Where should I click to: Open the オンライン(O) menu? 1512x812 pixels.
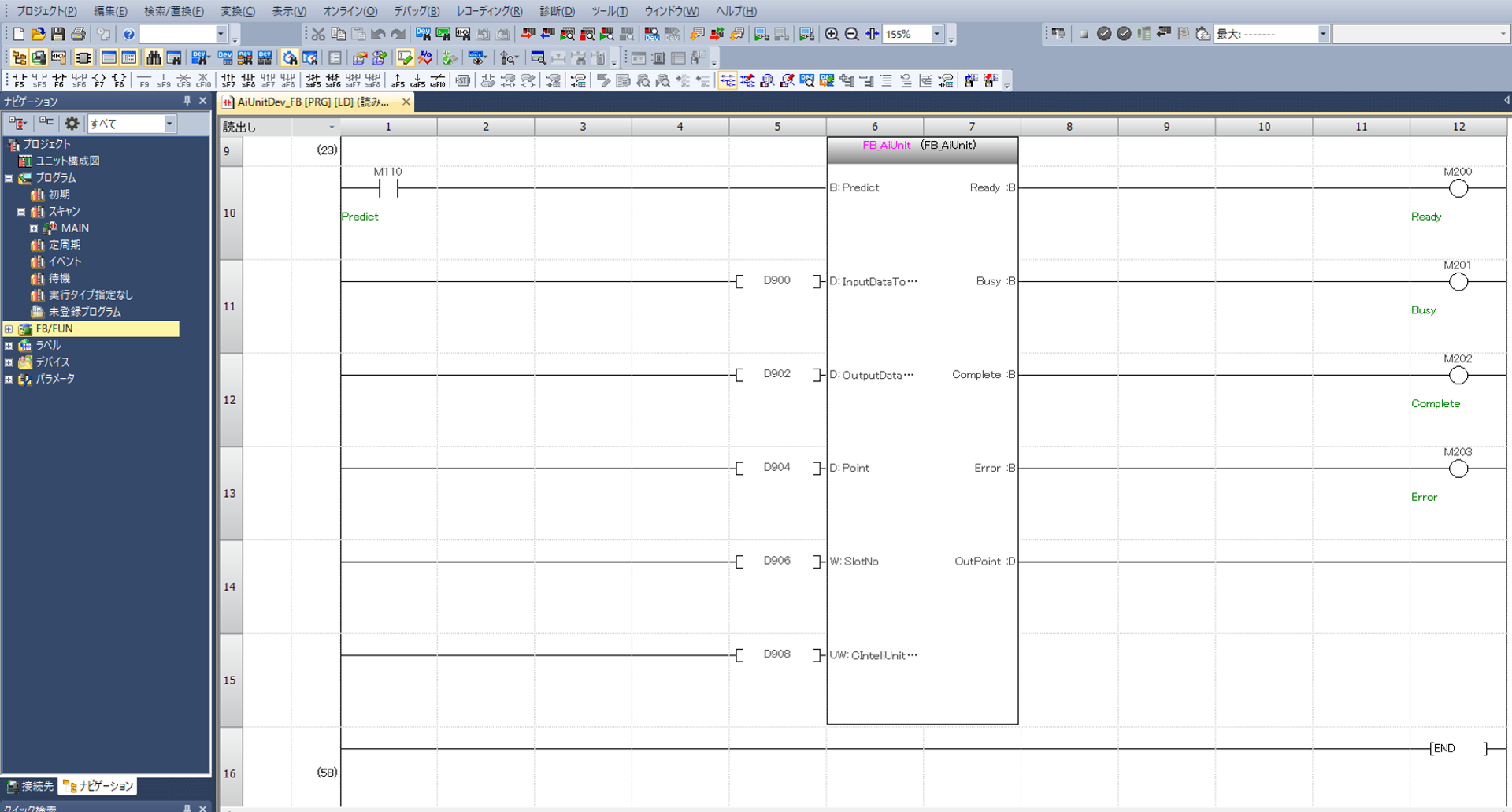[350, 11]
